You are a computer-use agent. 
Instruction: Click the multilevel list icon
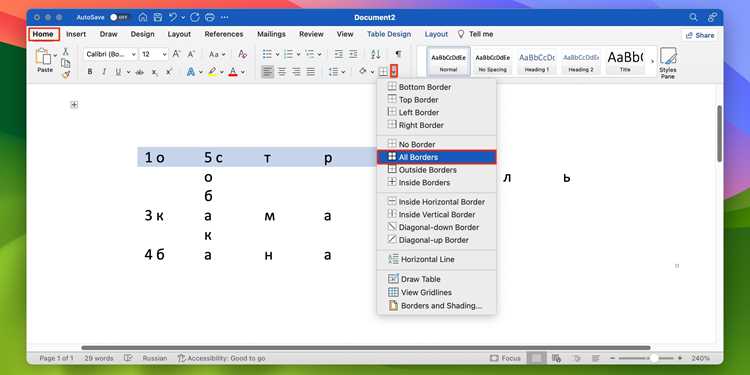pyautogui.click(x=309, y=55)
